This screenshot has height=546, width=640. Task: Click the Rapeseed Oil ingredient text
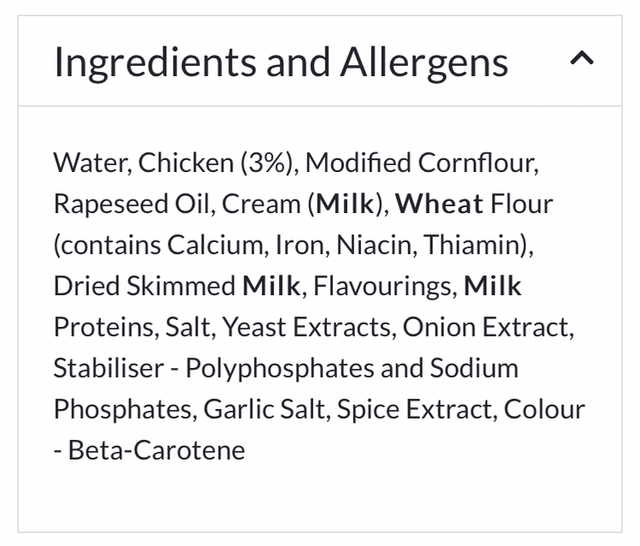click(x=132, y=204)
